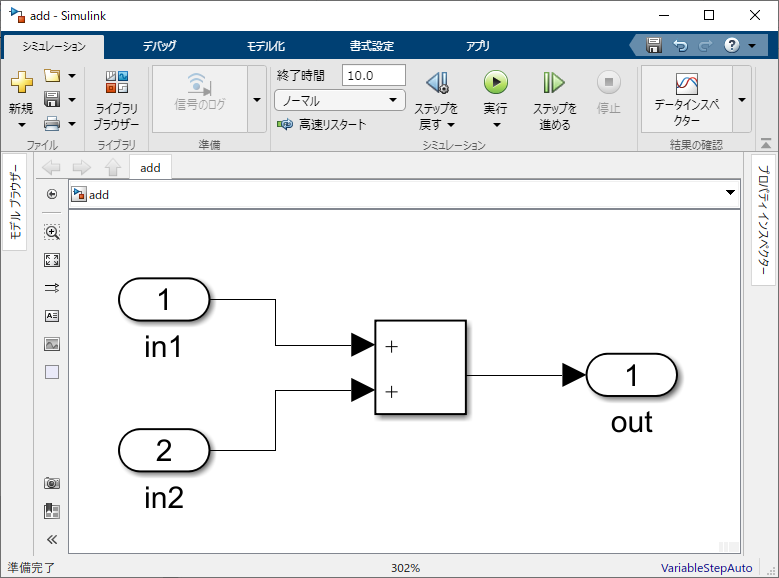779x578 pixels.
Task: Expand the Step Back dropdown arrow
Action: pyautogui.click(x=451, y=125)
